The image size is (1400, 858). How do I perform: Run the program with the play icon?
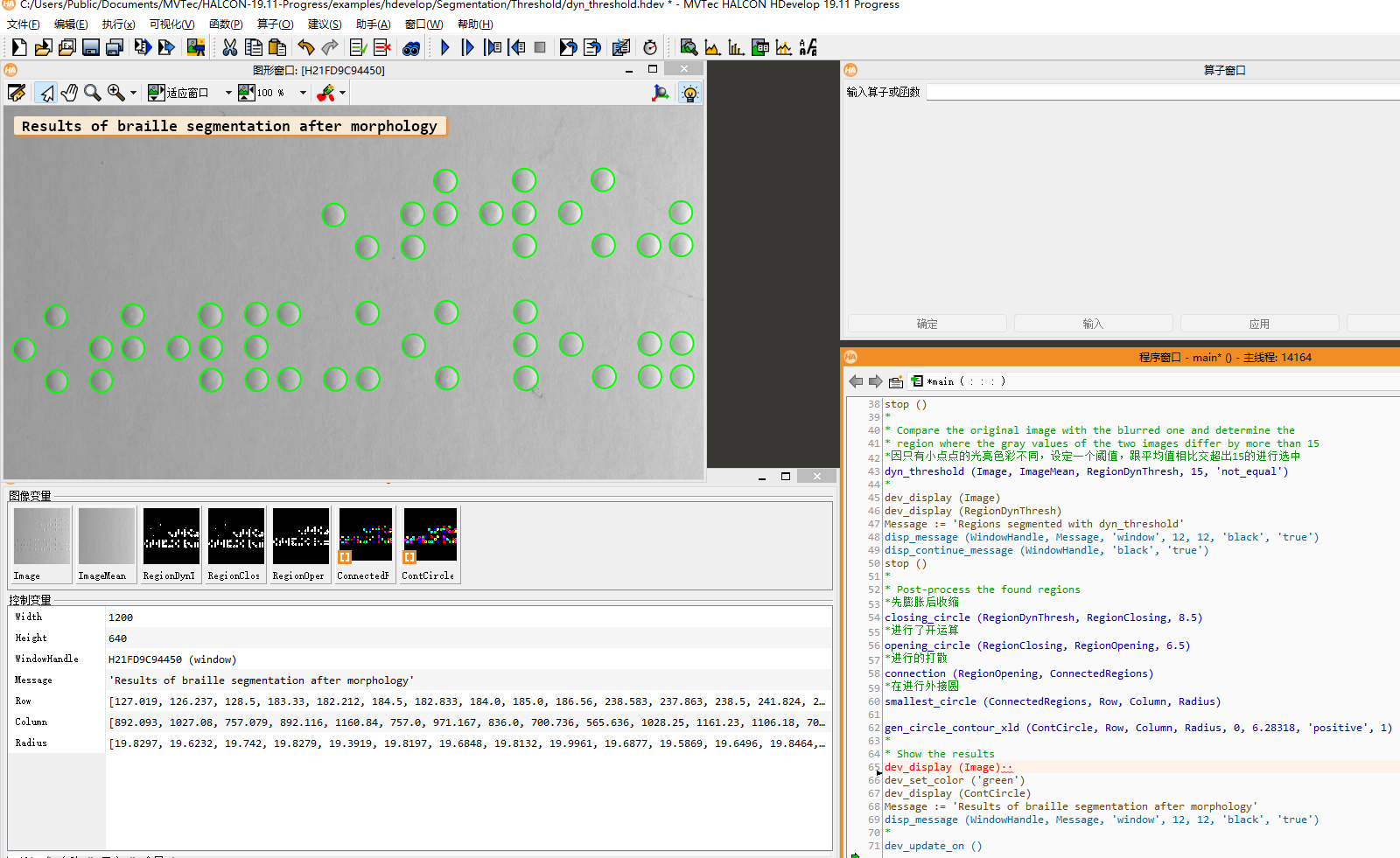444,47
